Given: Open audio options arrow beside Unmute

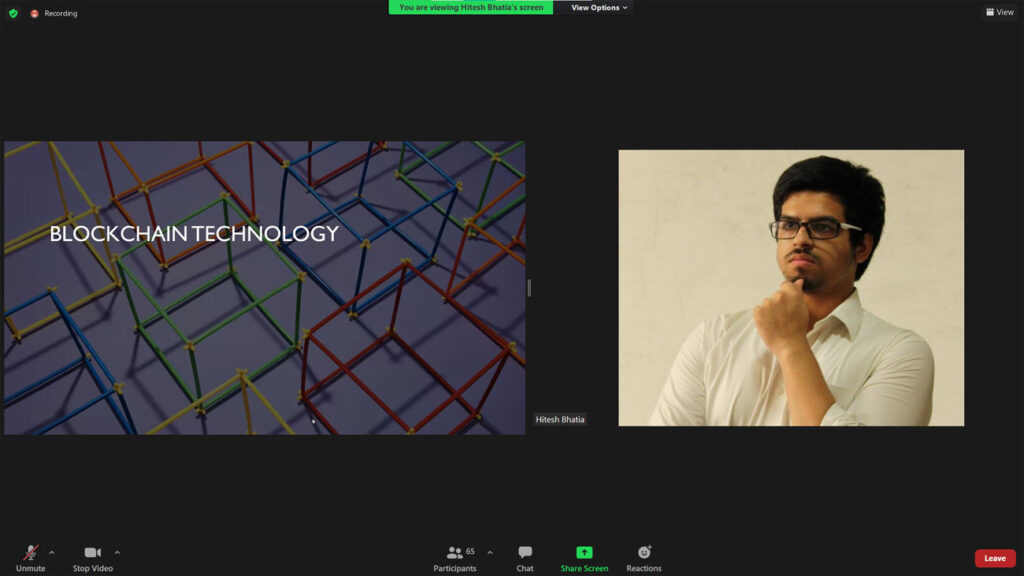Looking at the screenshot, I should (x=52, y=552).
